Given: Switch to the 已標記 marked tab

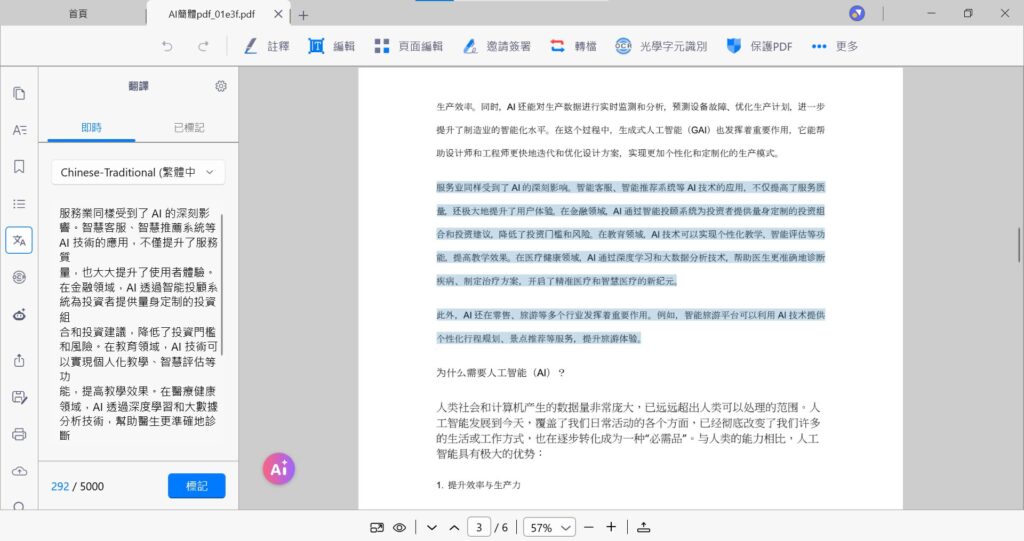Looking at the screenshot, I should pos(189,127).
